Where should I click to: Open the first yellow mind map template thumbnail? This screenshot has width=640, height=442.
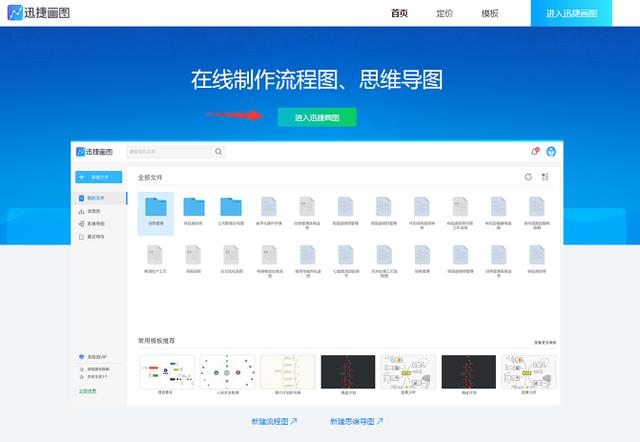pos(408,372)
